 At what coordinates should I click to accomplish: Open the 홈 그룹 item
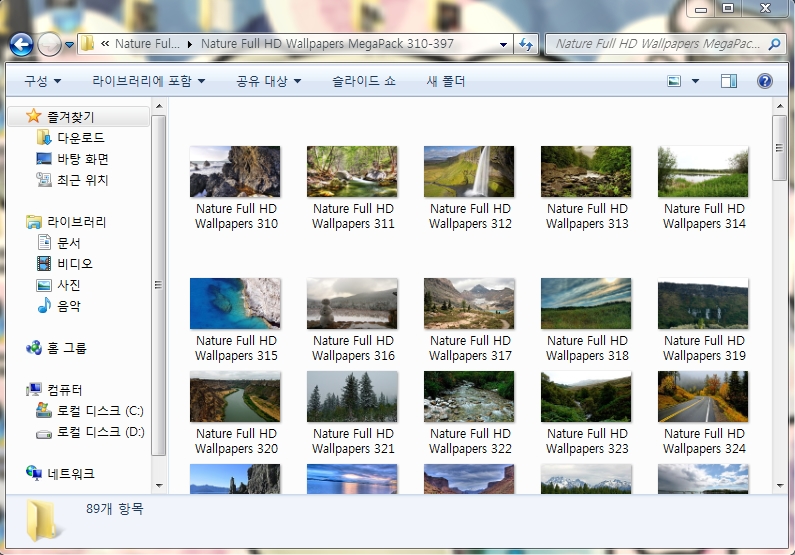[x=66, y=348]
